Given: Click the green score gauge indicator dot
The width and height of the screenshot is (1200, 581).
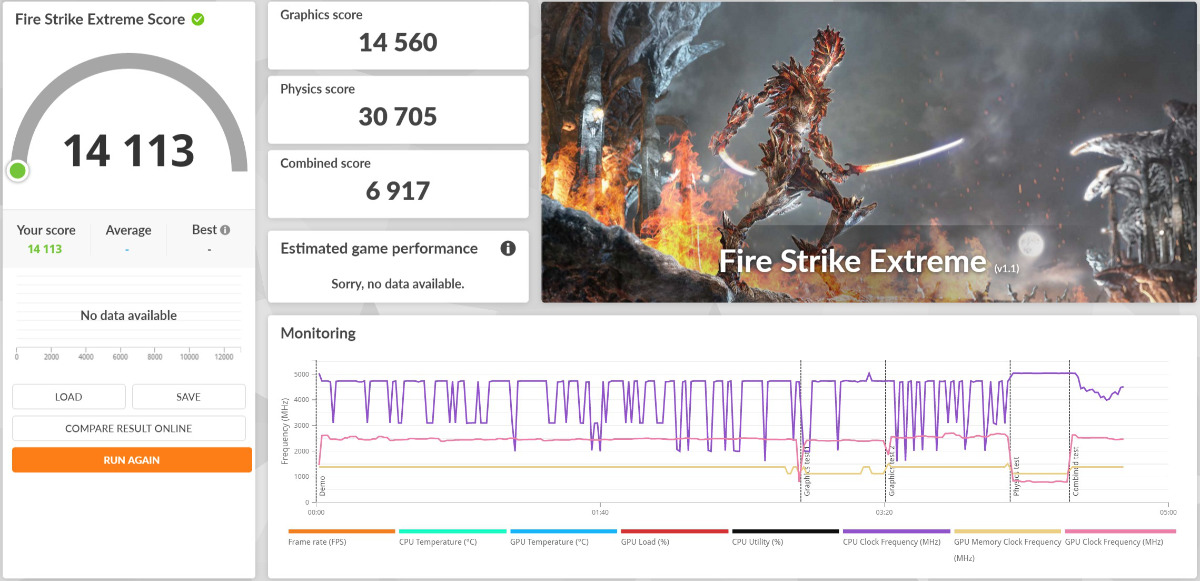Looking at the screenshot, I should [x=17, y=171].
